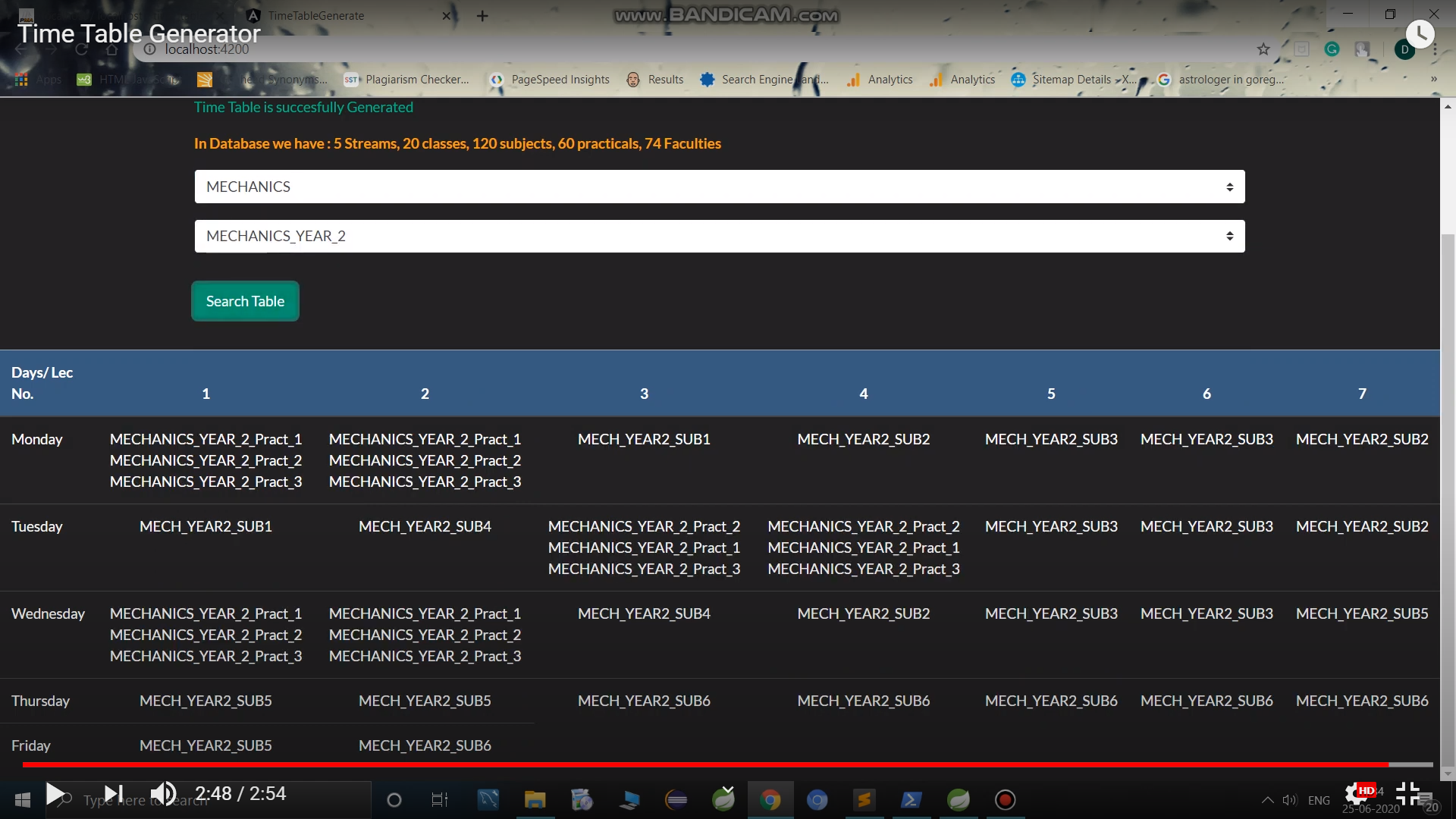Screen dimensions: 1456x819
Task: Mute the speaker icon on the playback bar
Action: click(163, 793)
